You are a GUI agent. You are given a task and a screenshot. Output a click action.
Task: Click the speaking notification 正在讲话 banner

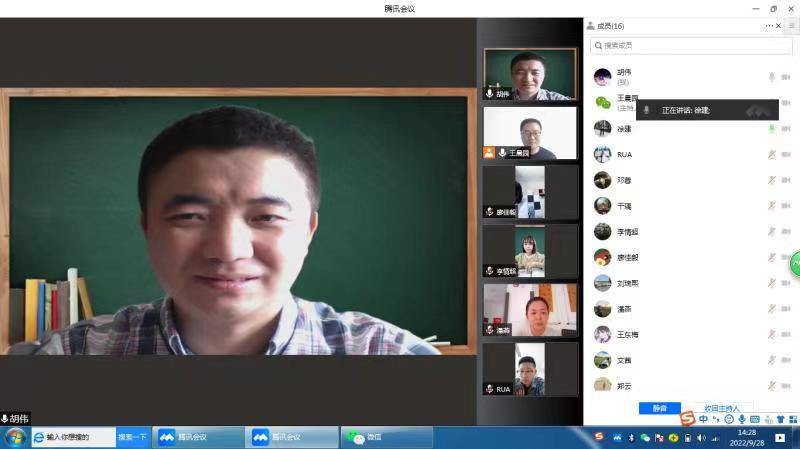pos(707,110)
